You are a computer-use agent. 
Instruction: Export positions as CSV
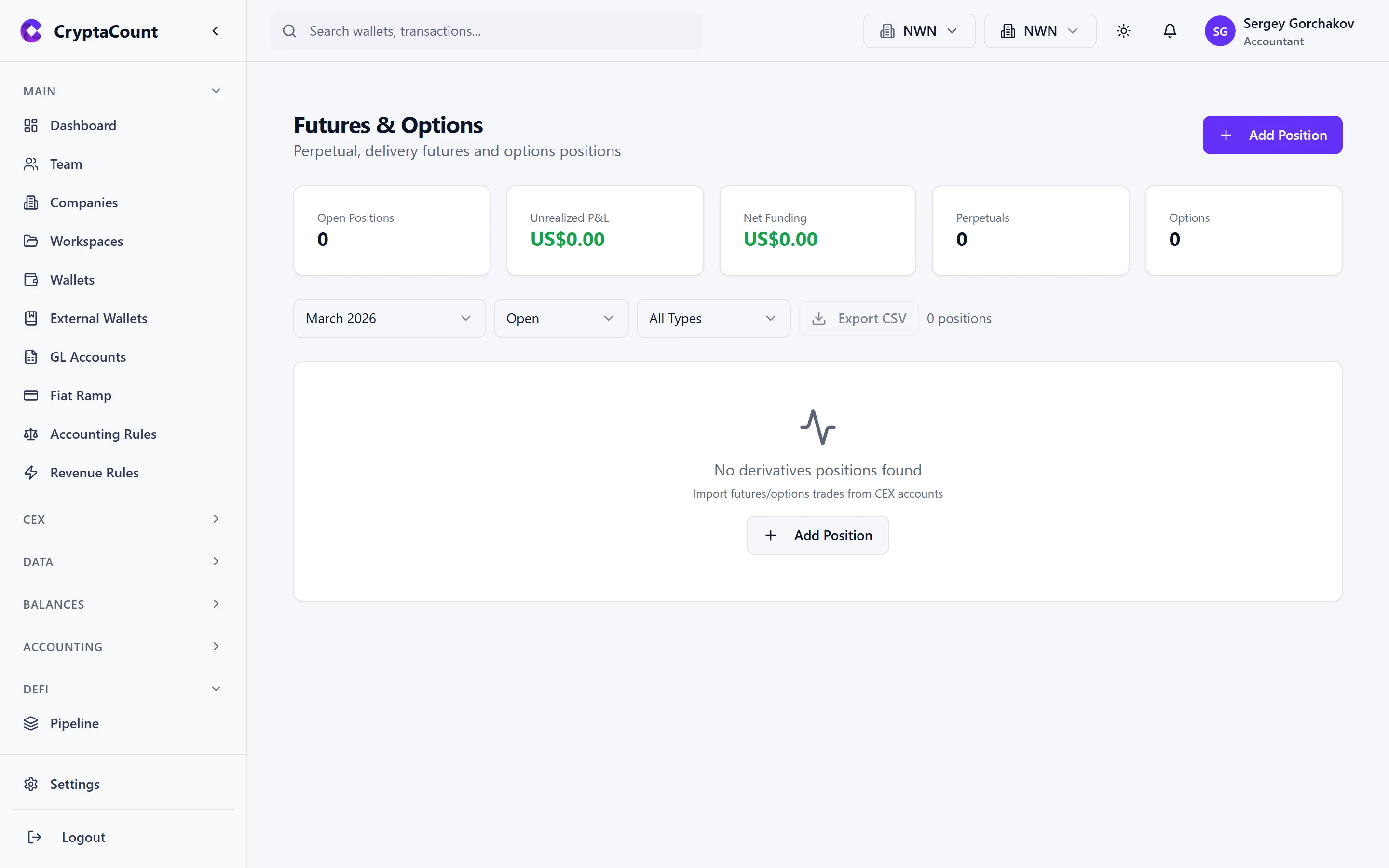pos(858,318)
